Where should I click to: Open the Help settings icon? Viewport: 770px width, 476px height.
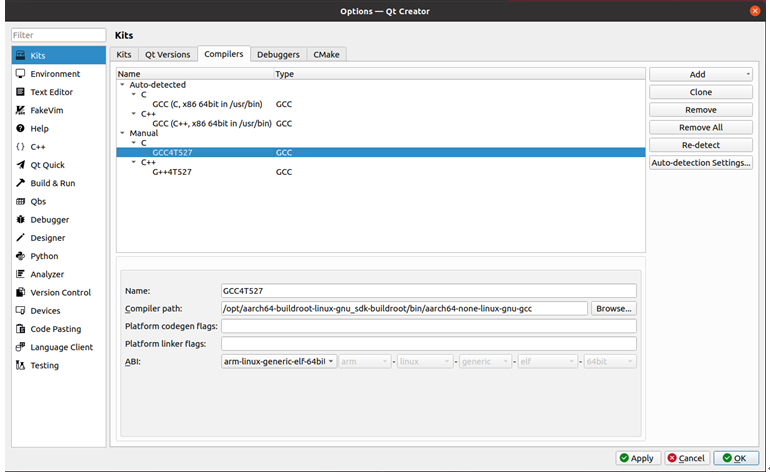pos(20,128)
